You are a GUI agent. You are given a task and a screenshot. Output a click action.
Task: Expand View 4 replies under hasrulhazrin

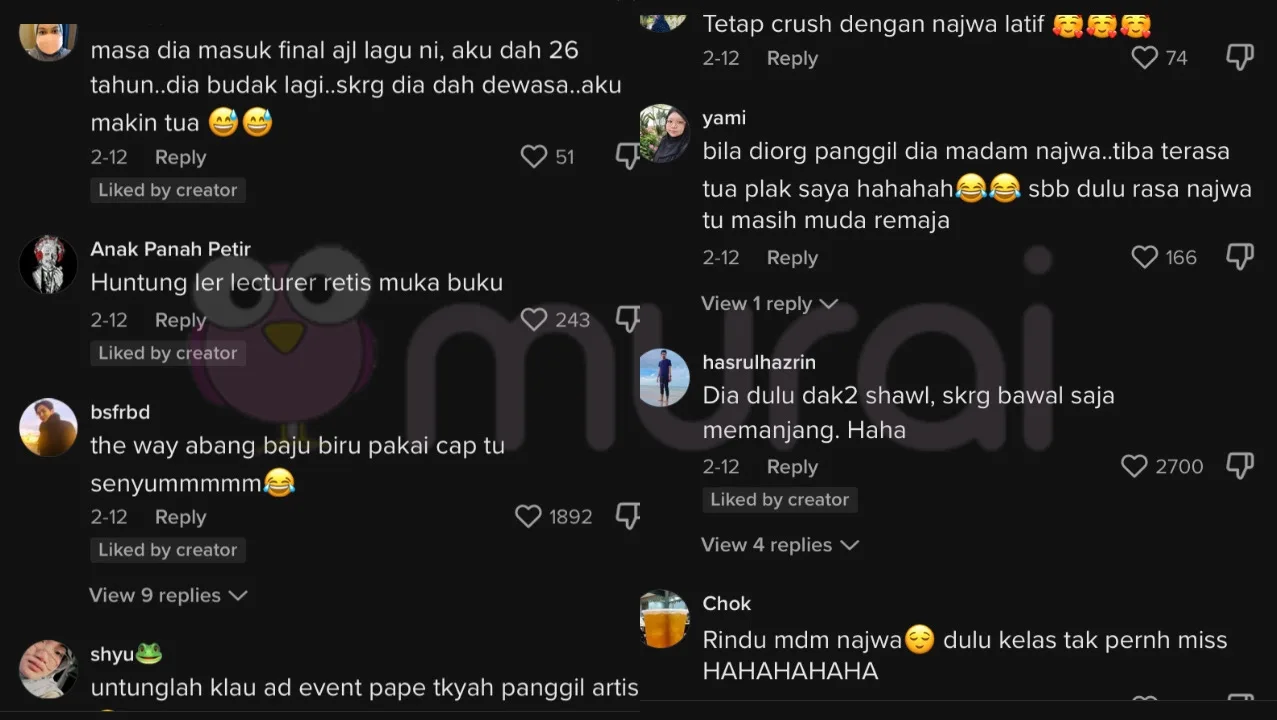(780, 545)
